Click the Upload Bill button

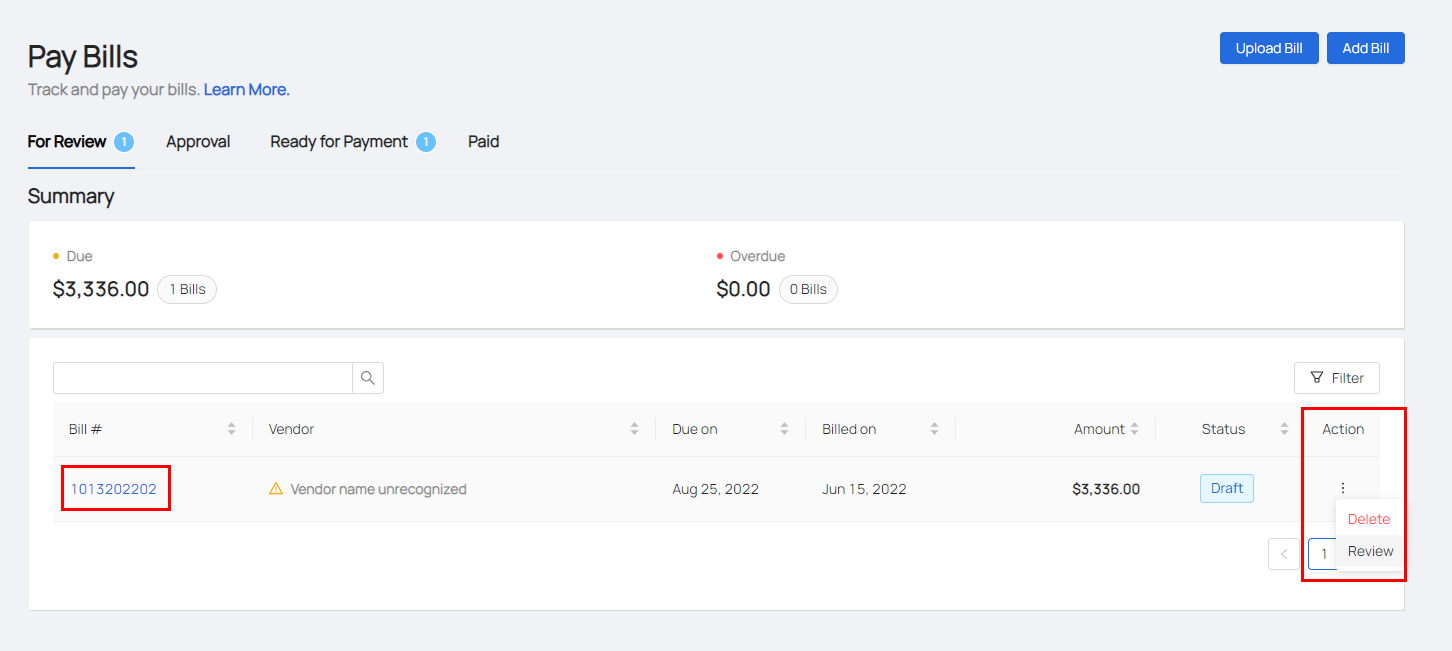click(x=1269, y=48)
